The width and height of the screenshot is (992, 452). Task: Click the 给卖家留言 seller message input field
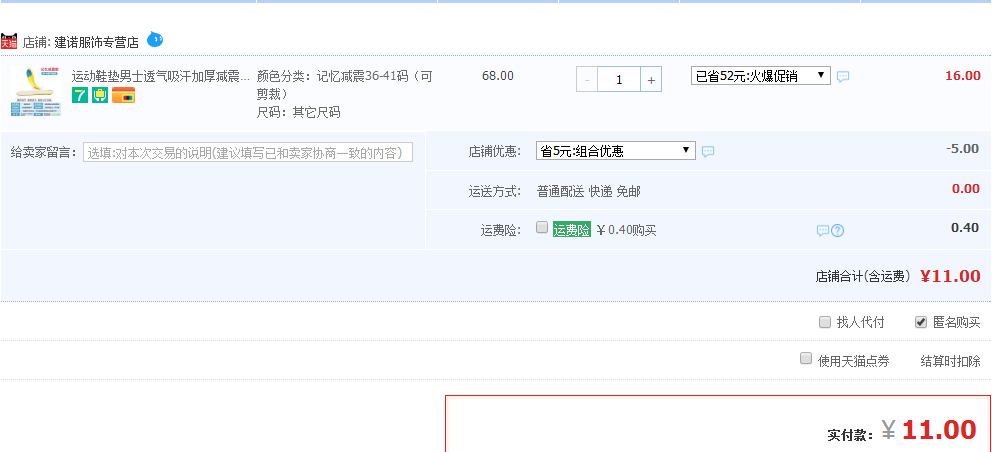click(x=247, y=152)
